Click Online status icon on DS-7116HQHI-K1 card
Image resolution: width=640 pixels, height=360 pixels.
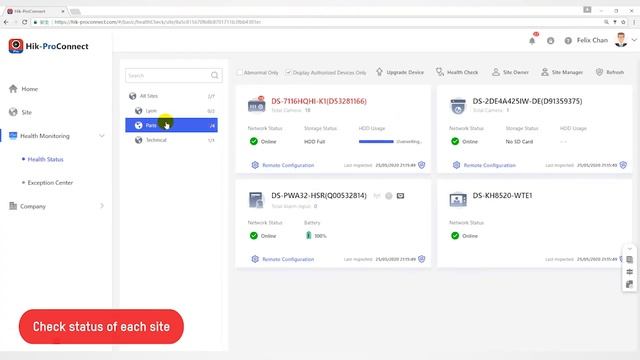[x=253, y=141]
